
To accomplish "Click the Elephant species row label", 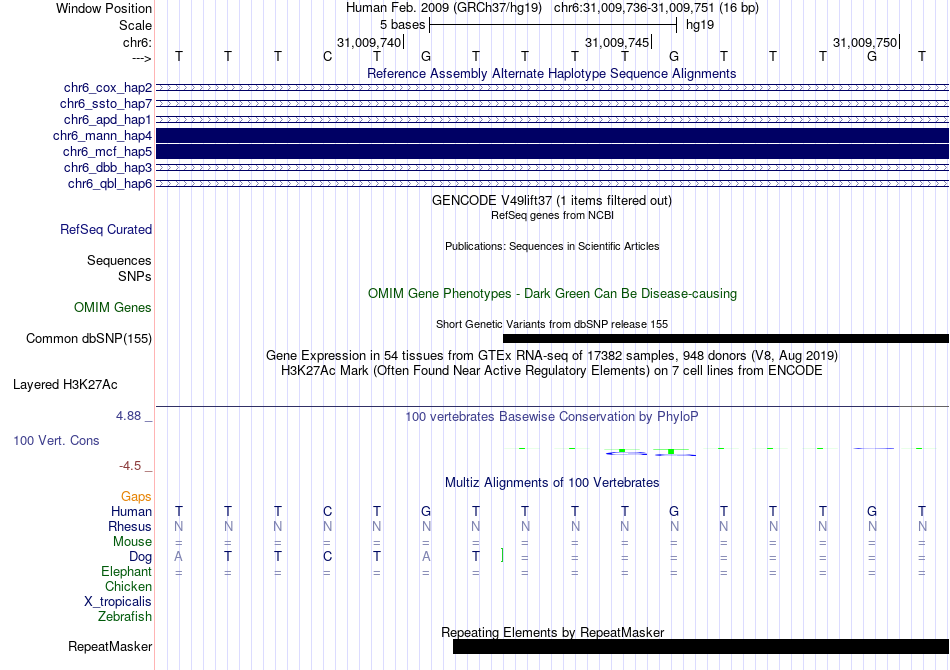I will pyautogui.click(x=127, y=571).
